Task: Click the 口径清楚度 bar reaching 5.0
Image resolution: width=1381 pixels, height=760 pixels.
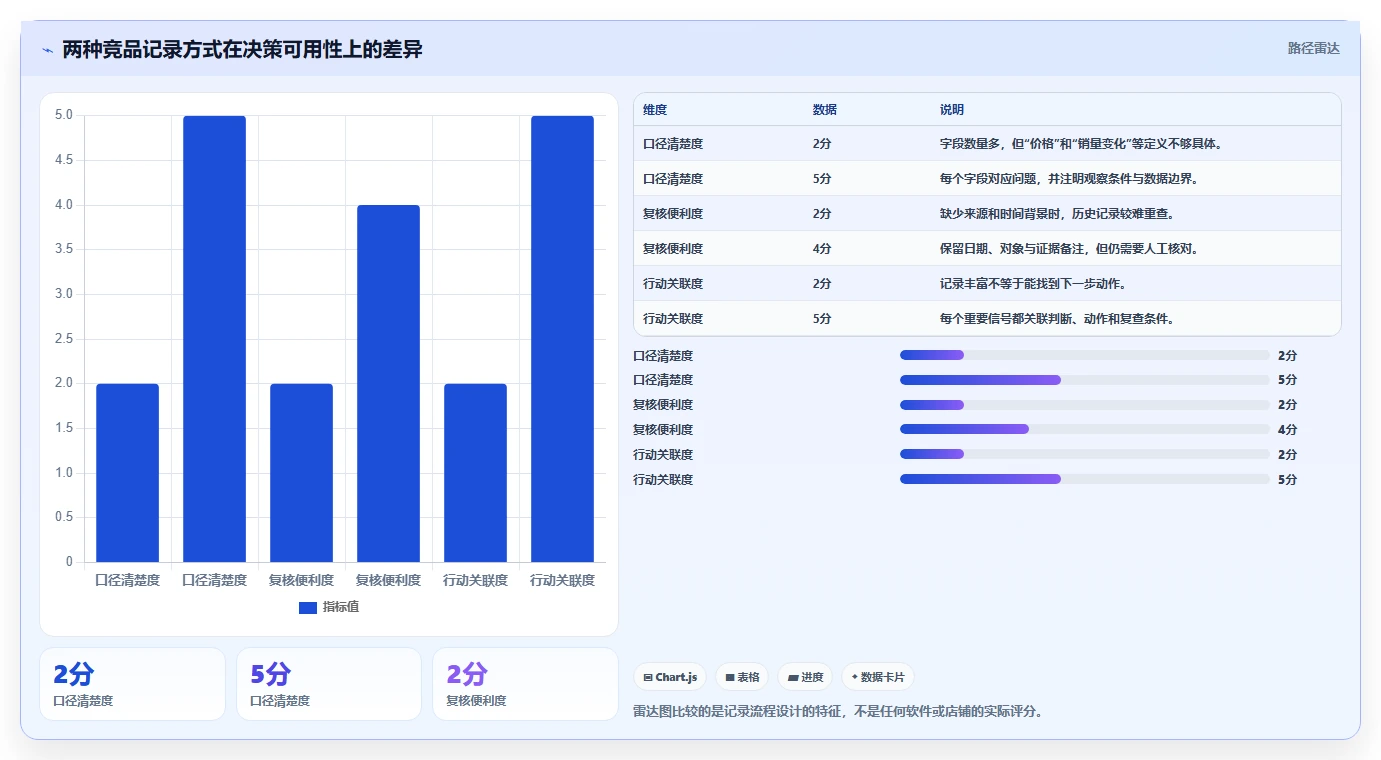Action: pyautogui.click(x=214, y=339)
